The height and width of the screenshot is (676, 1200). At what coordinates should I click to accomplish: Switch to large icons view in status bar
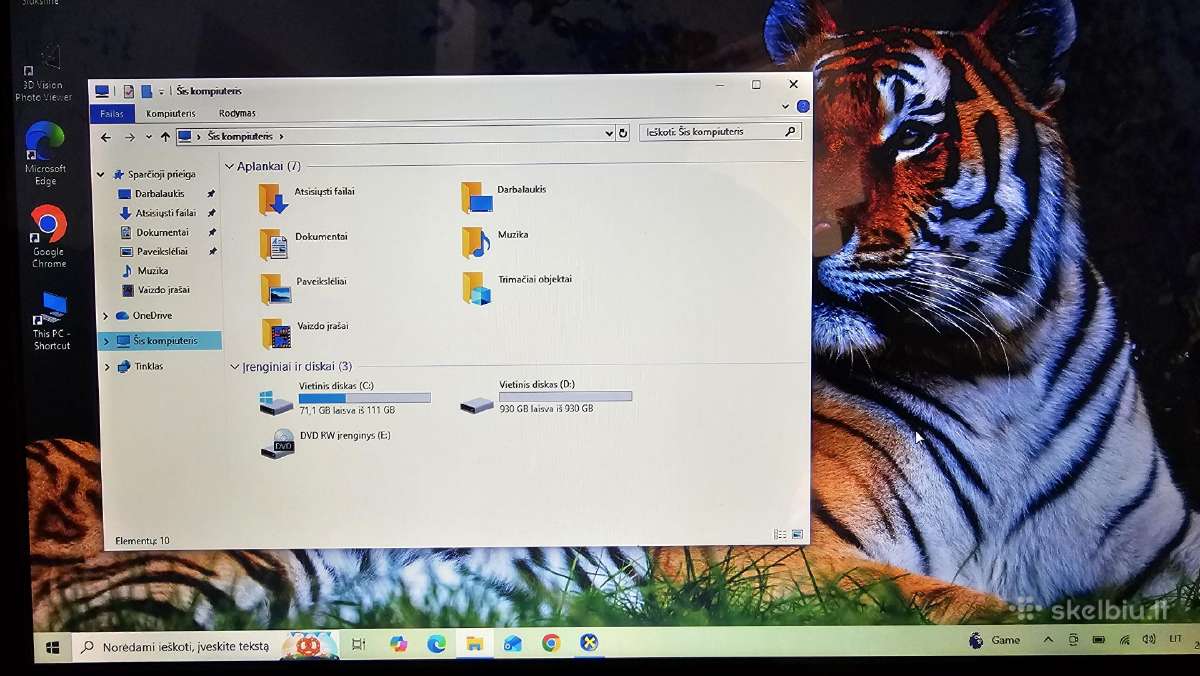click(797, 535)
